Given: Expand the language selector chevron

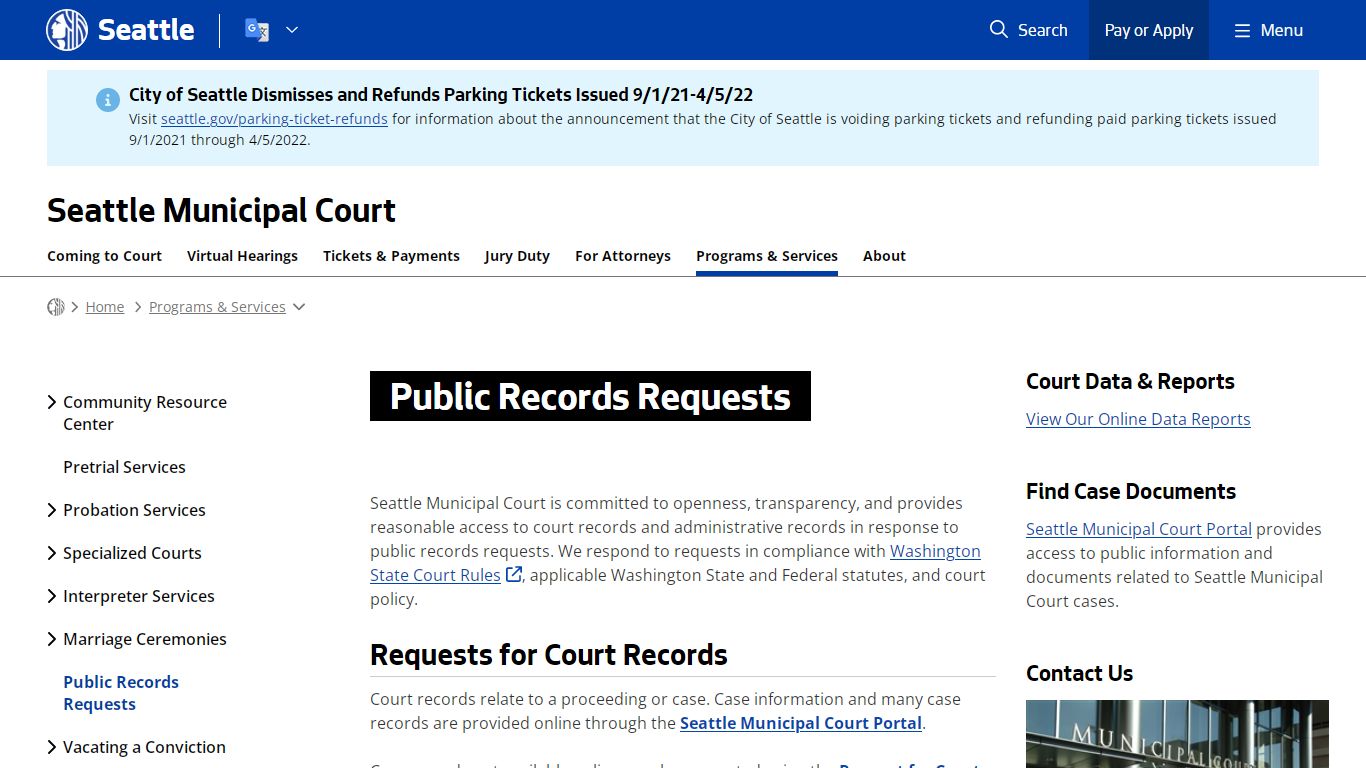Looking at the screenshot, I should 292,30.
